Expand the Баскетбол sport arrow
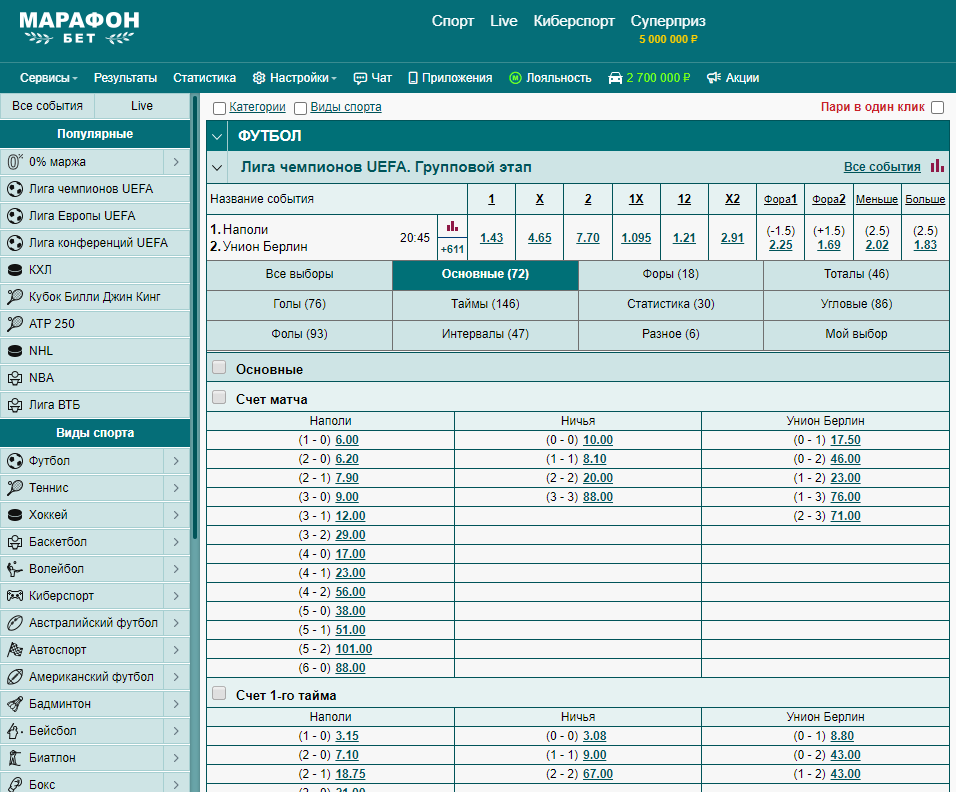Image resolution: width=956 pixels, height=792 pixels. coord(176,542)
